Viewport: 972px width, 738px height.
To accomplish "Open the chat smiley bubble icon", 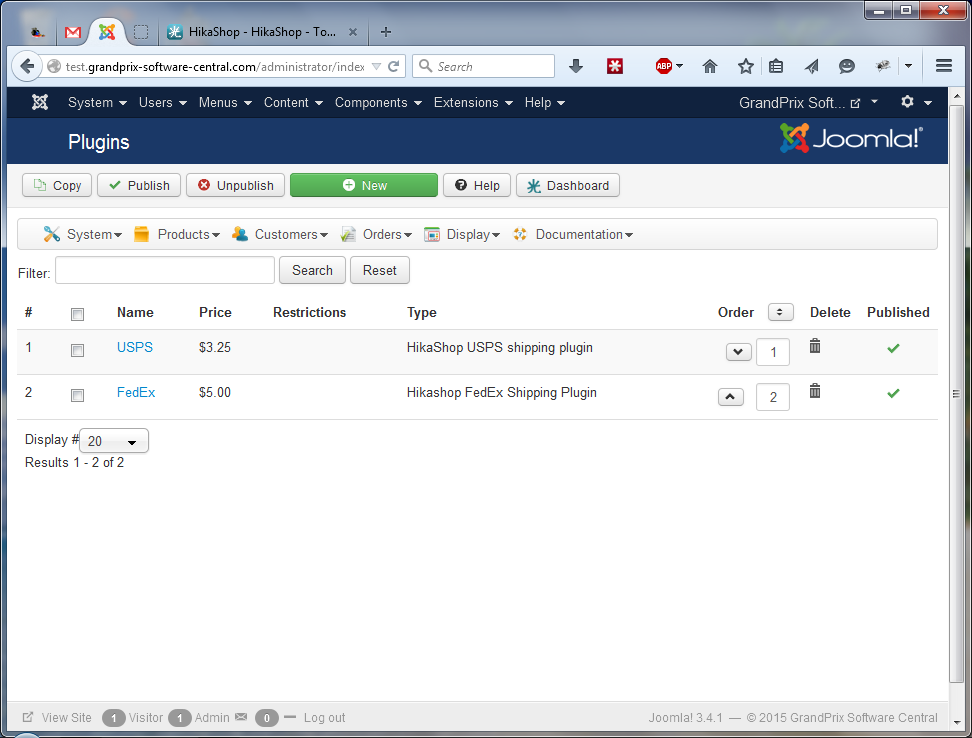I will pyautogui.click(x=847, y=66).
